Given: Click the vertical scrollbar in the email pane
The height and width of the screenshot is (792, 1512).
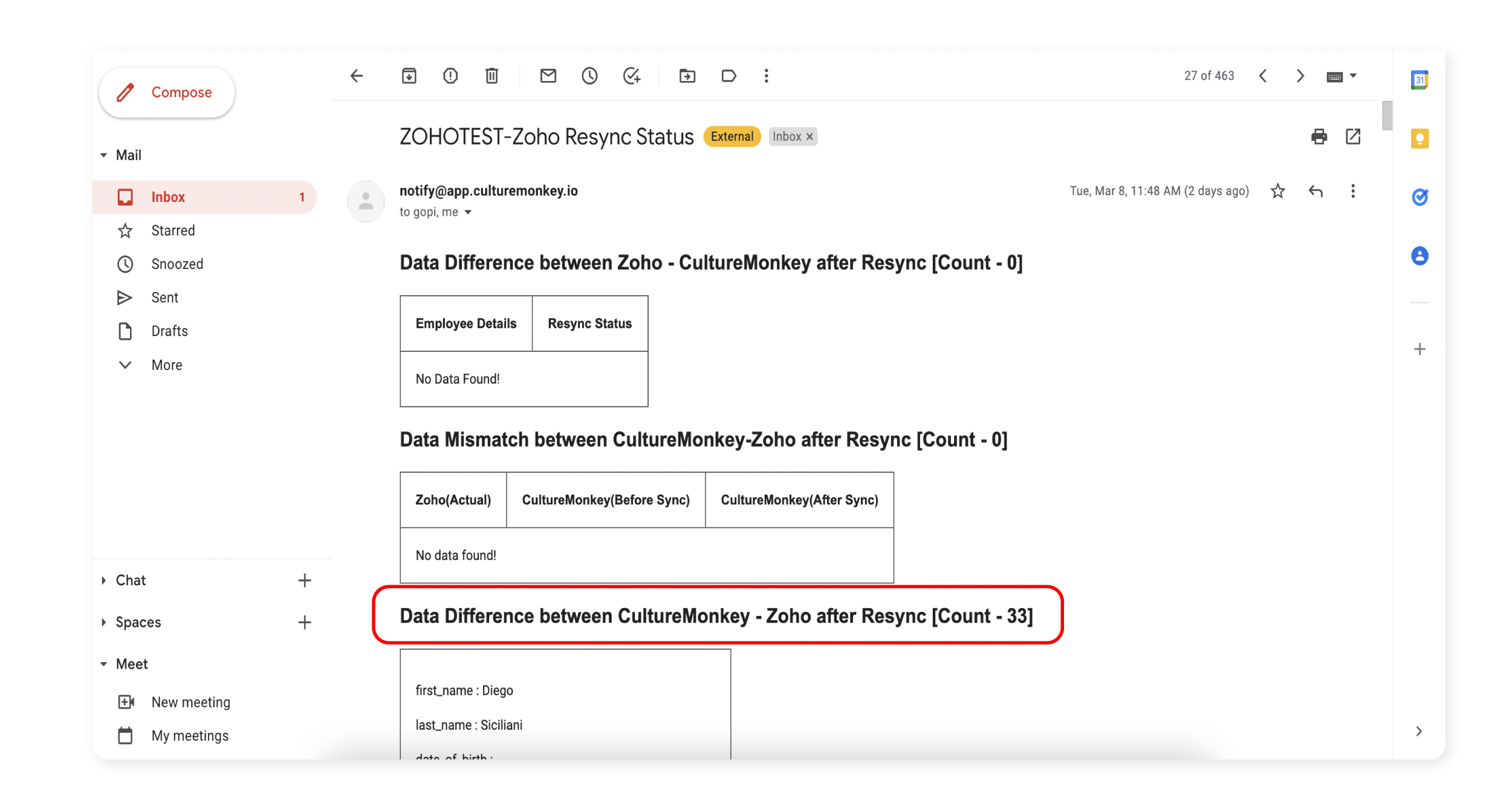Looking at the screenshot, I should pyautogui.click(x=1387, y=115).
